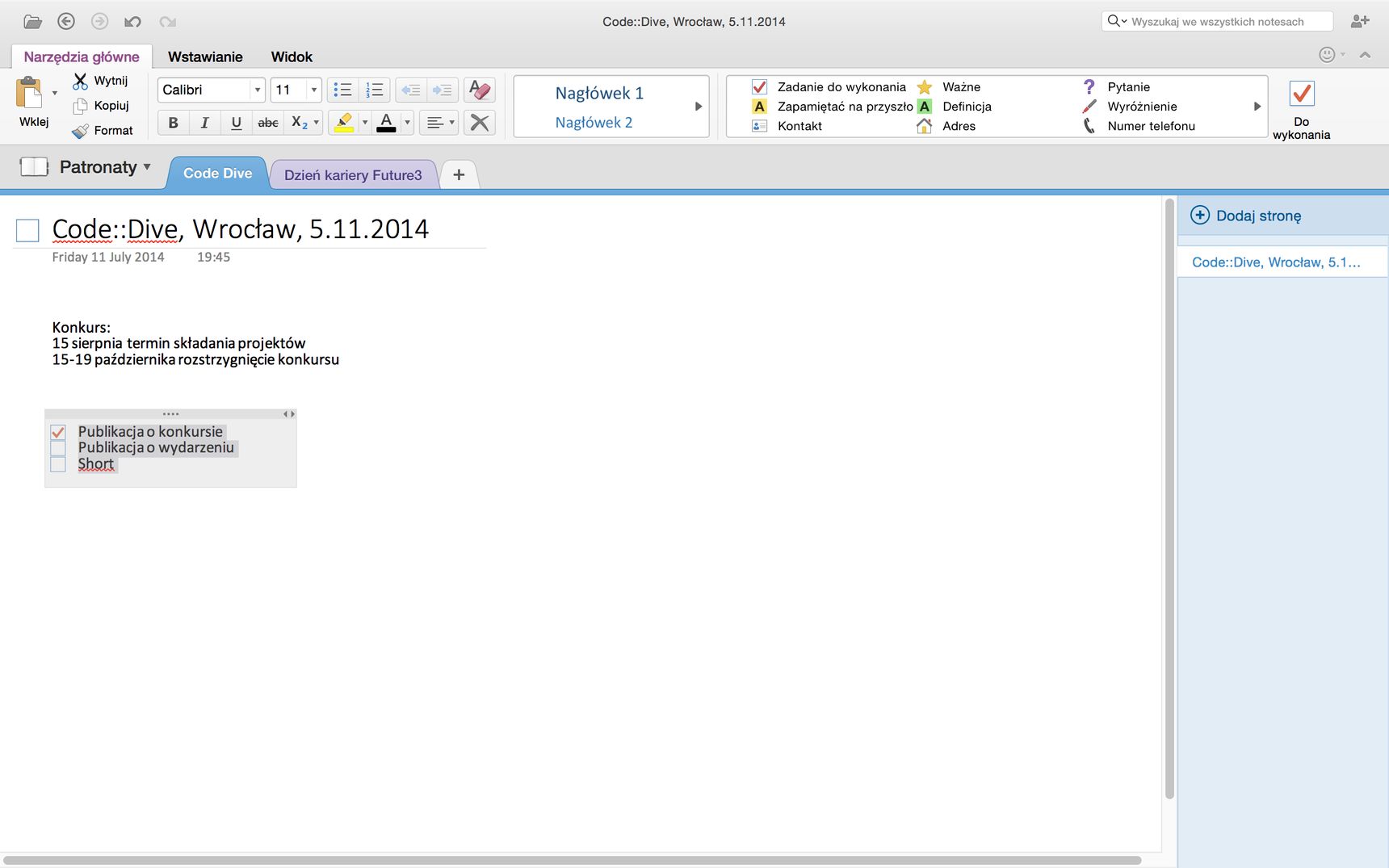Share notebook with add person icon
Image resolution: width=1389 pixels, height=868 pixels.
click(x=1360, y=22)
